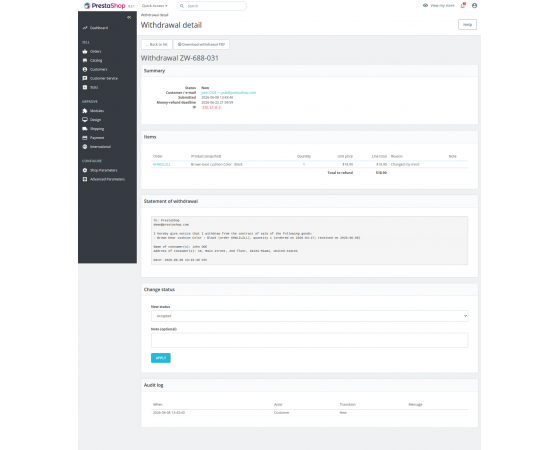The width and height of the screenshot is (560, 450).
Task: Open the employee profile avatar icon
Action: pos(474,5)
